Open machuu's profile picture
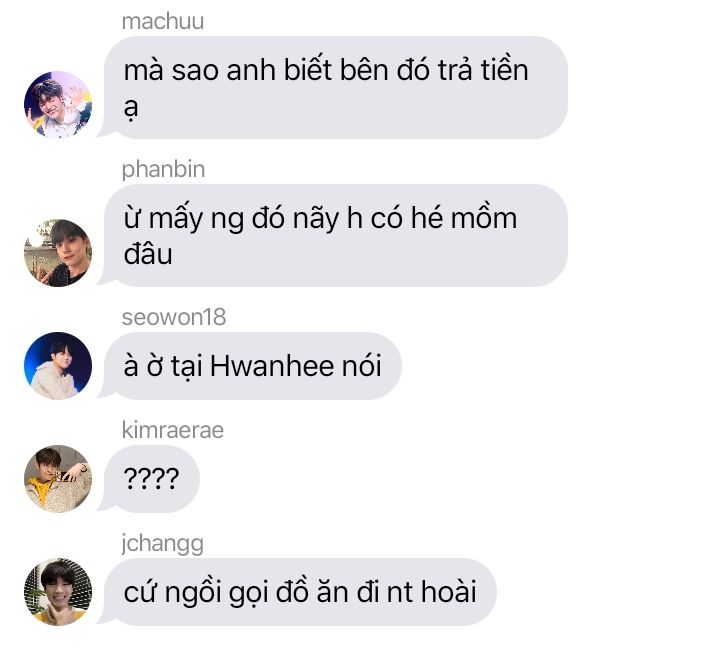Image resolution: width=720 pixels, height=651 pixels. (58, 105)
